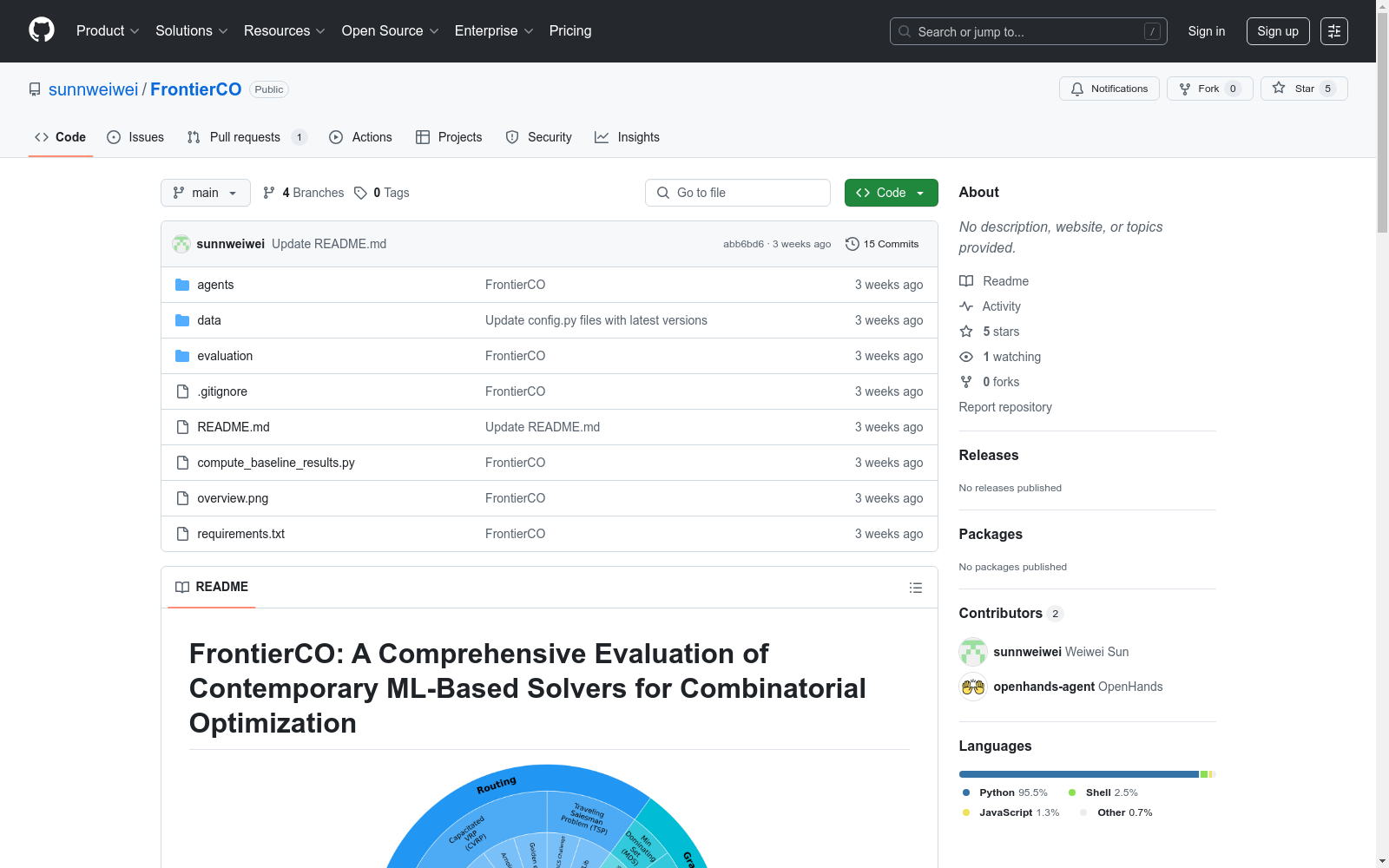Screen dimensions: 1389x868
Task: Expand the Open Source menu
Action: pyautogui.click(x=391, y=31)
